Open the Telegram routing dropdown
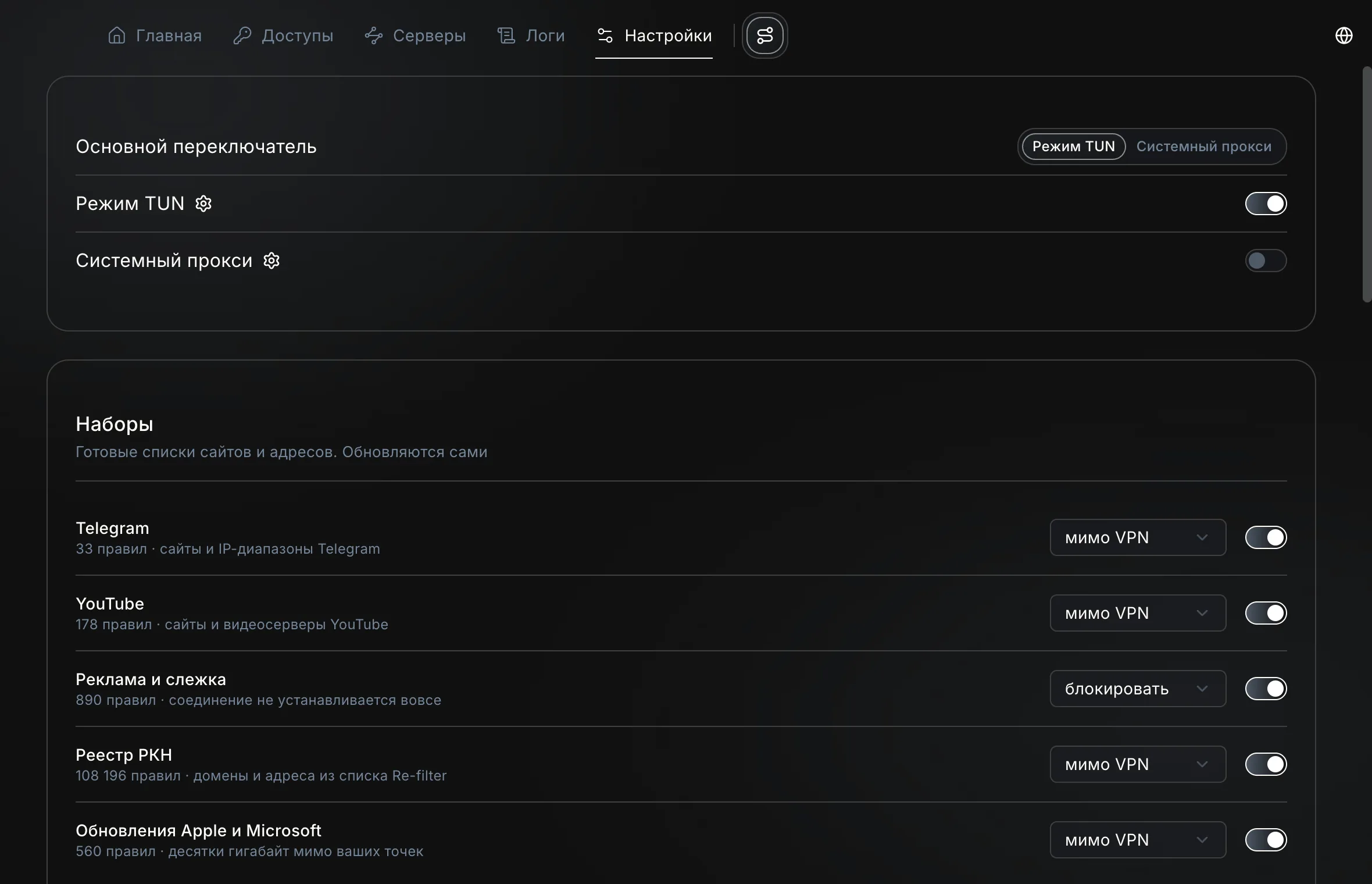Screen dimensions: 1372x884 point(1138,537)
